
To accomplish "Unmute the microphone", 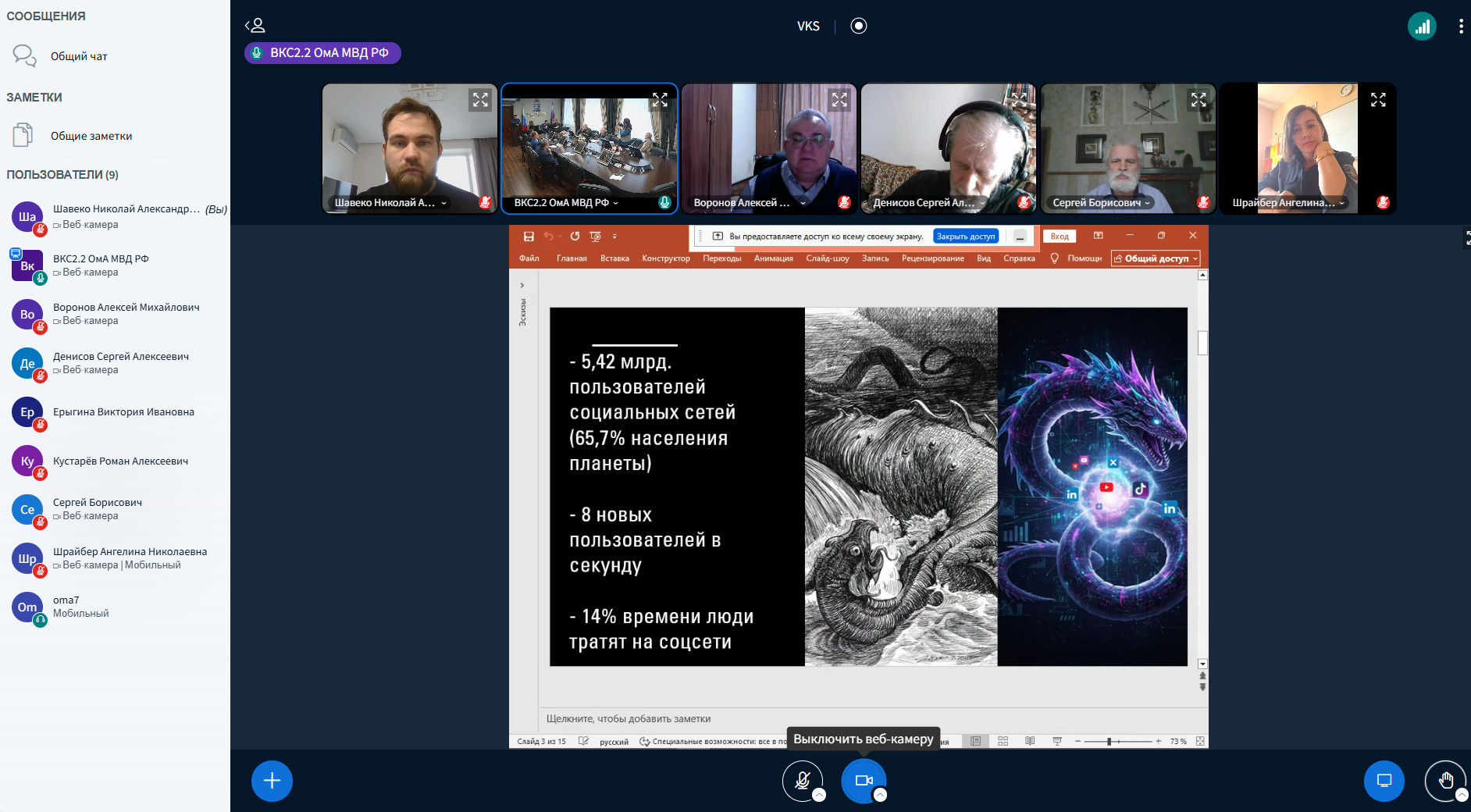I will click(x=802, y=781).
